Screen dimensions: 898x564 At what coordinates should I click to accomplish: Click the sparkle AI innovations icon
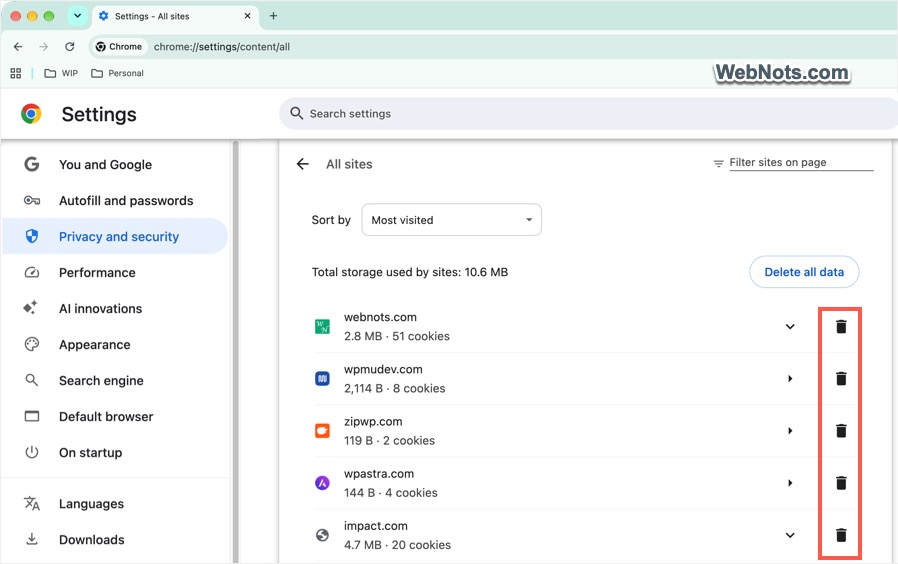[30, 308]
